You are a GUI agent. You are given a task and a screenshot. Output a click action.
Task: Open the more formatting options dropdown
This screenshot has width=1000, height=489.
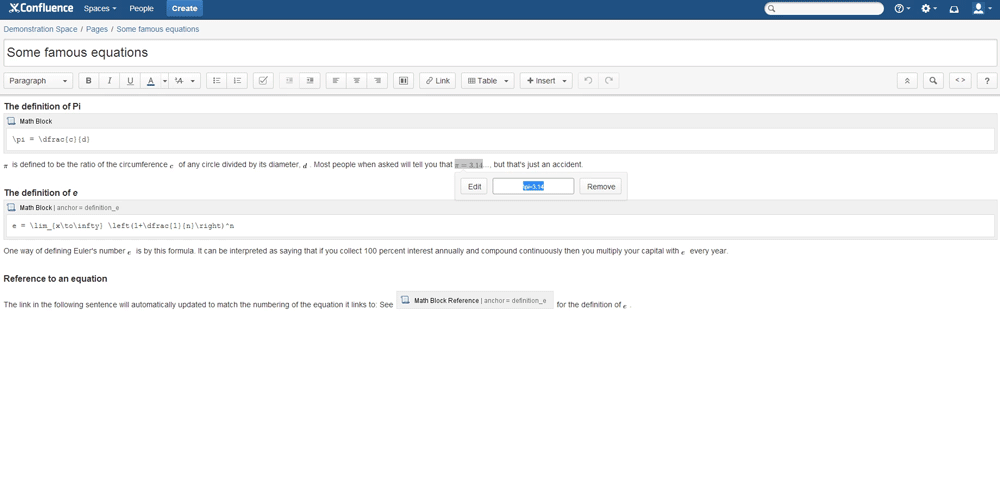click(x=186, y=81)
